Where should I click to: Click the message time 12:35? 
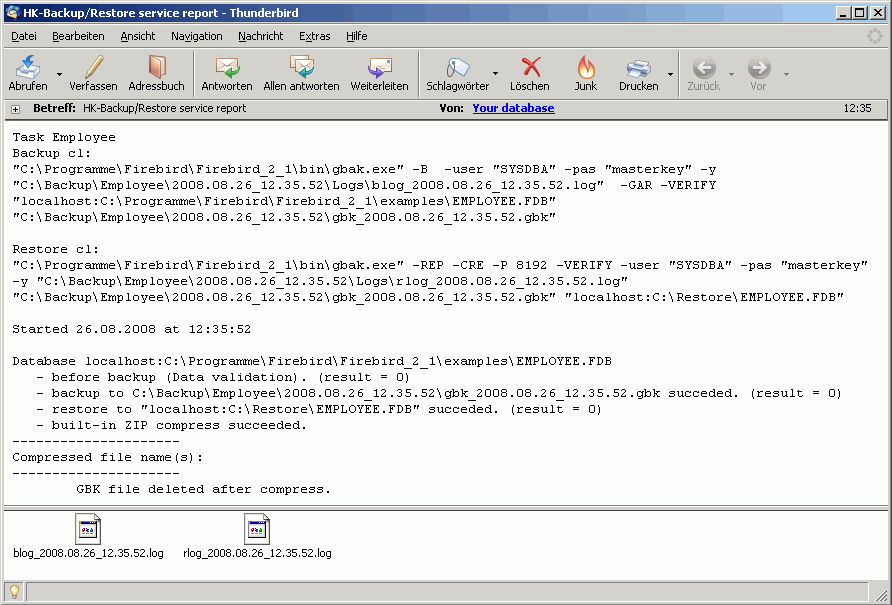tap(857, 108)
